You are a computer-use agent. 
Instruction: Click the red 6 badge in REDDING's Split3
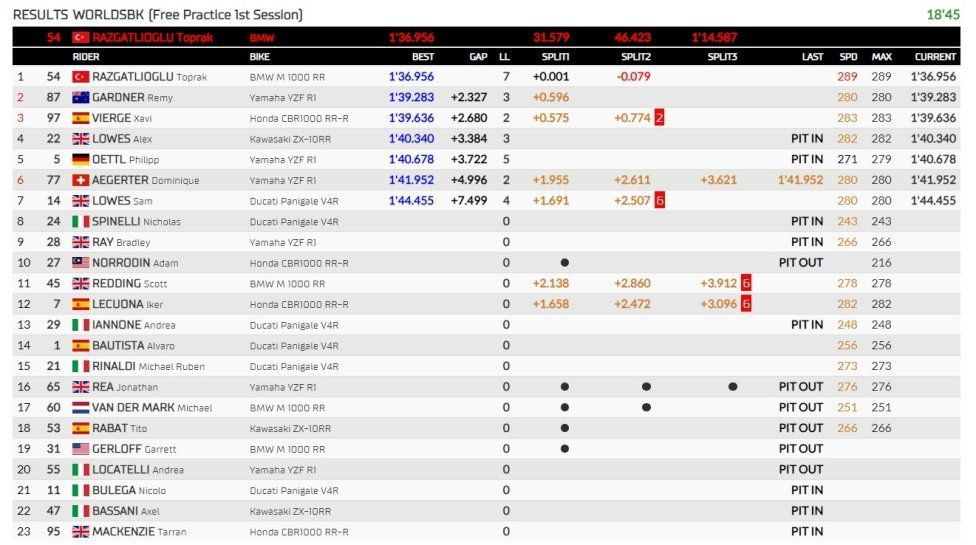point(746,283)
